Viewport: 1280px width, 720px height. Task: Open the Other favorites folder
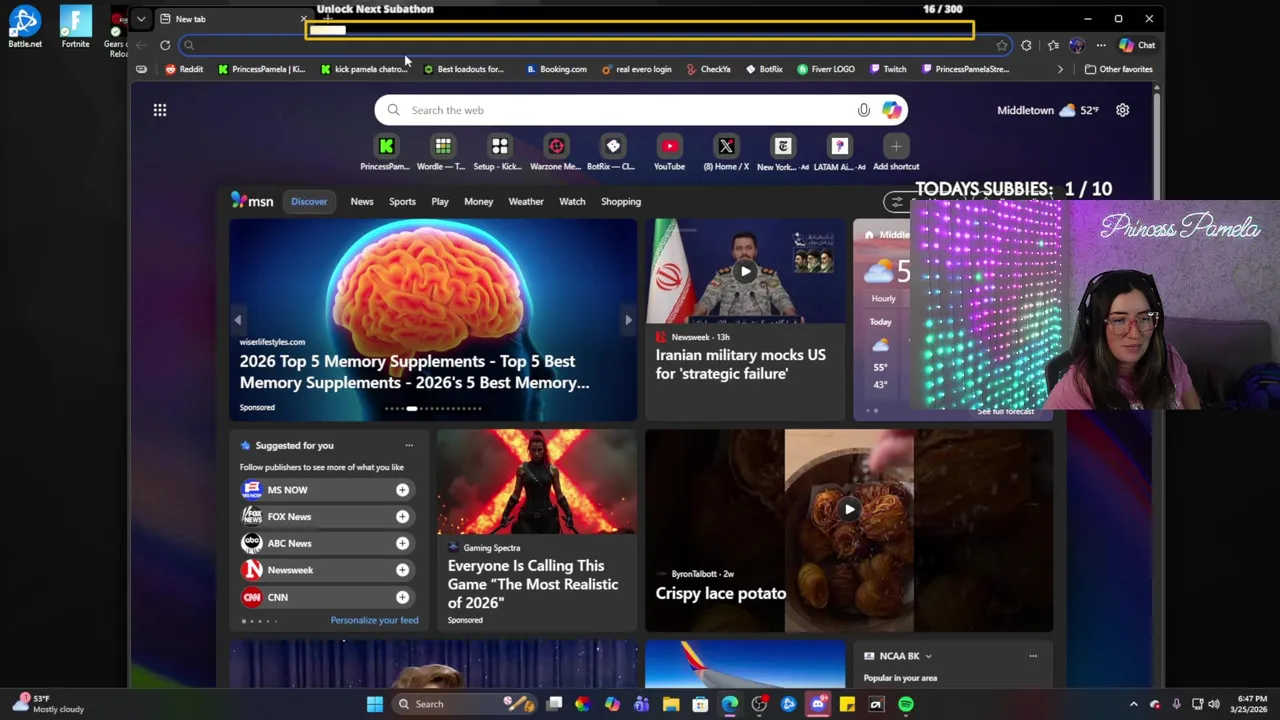(x=1118, y=69)
